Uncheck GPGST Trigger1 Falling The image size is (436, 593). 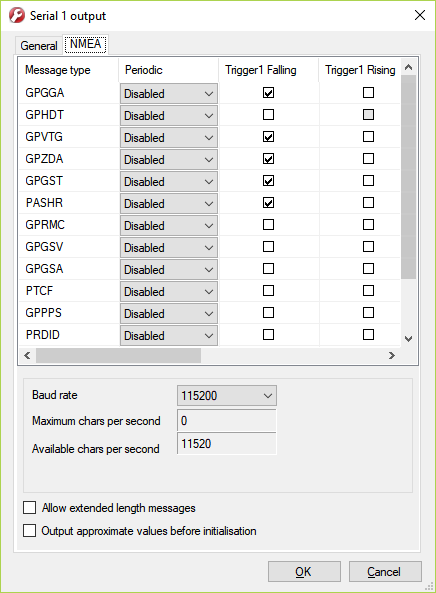pyautogui.click(x=268, y=180)
